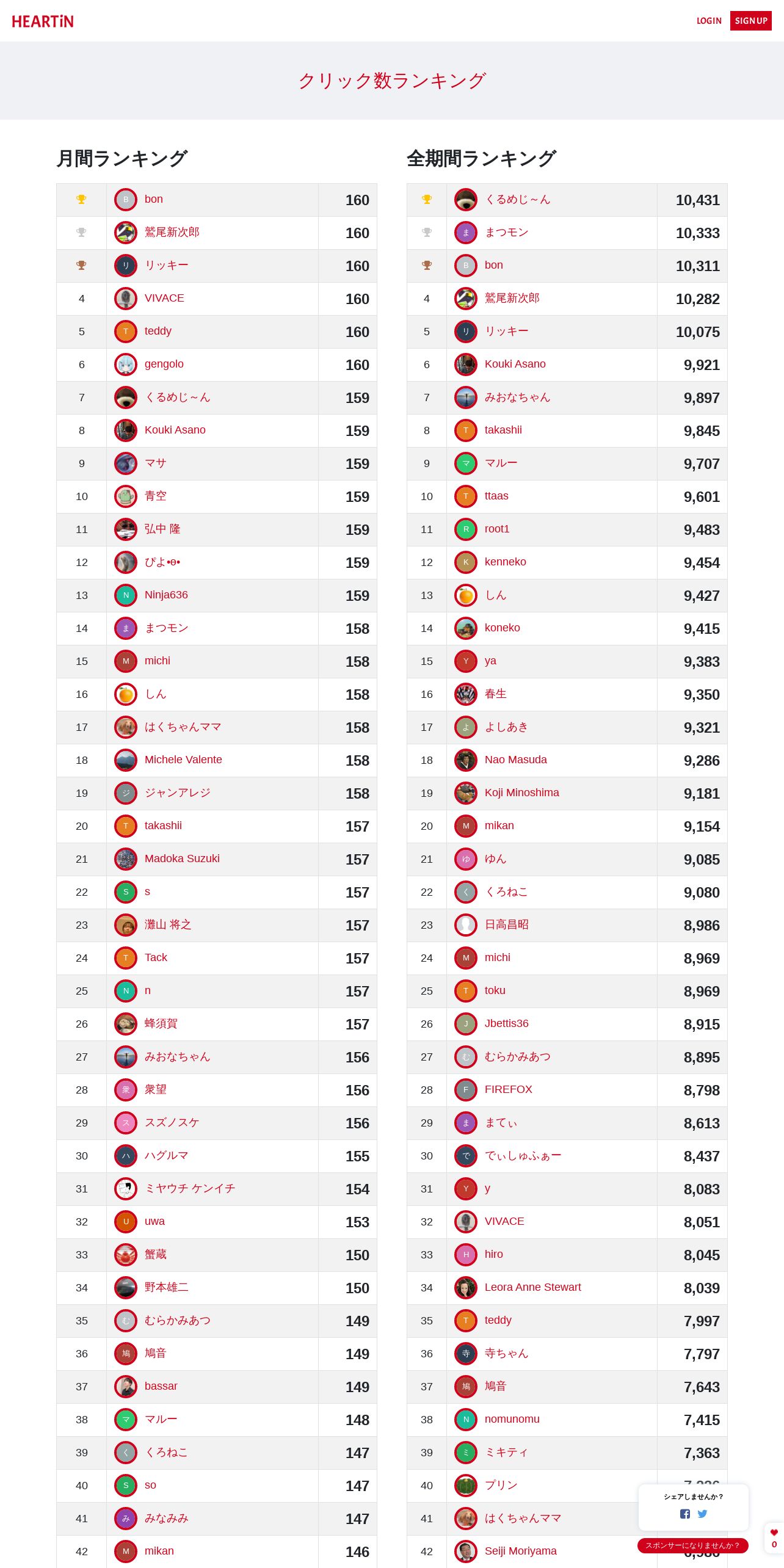Click HEARTiN logo in header

pos(43,21)
